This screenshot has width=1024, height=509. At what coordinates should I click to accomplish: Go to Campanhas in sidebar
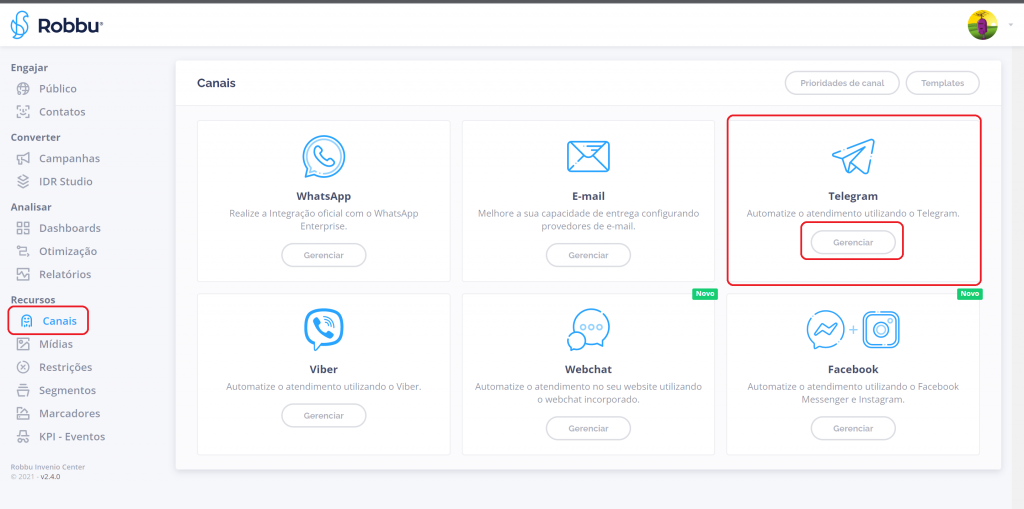(69, 158)
